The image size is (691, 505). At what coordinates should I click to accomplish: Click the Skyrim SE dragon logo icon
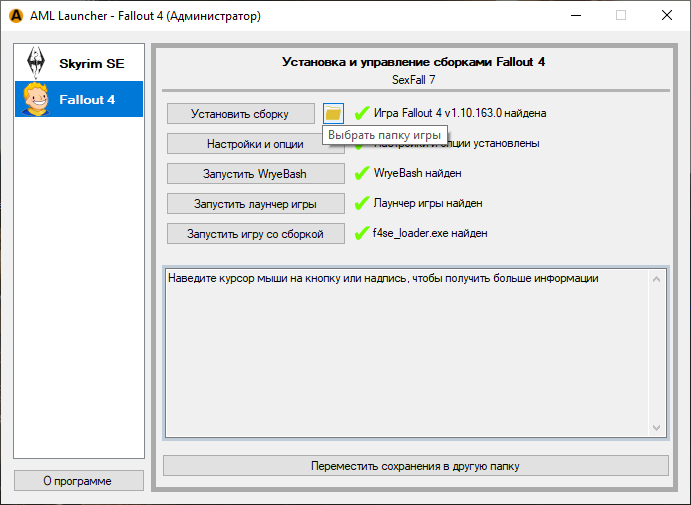coord(39,62)
